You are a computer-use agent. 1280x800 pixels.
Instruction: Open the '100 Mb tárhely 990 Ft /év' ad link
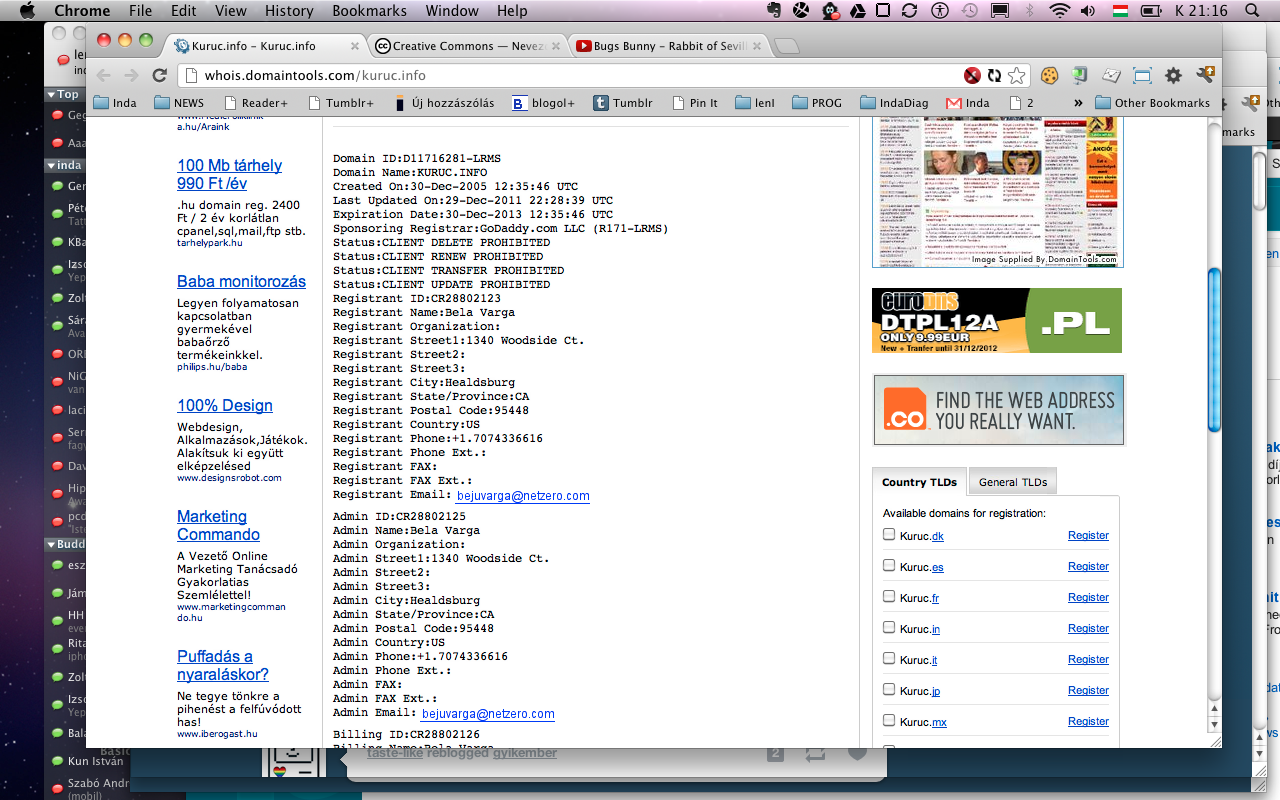click(229, 174)
